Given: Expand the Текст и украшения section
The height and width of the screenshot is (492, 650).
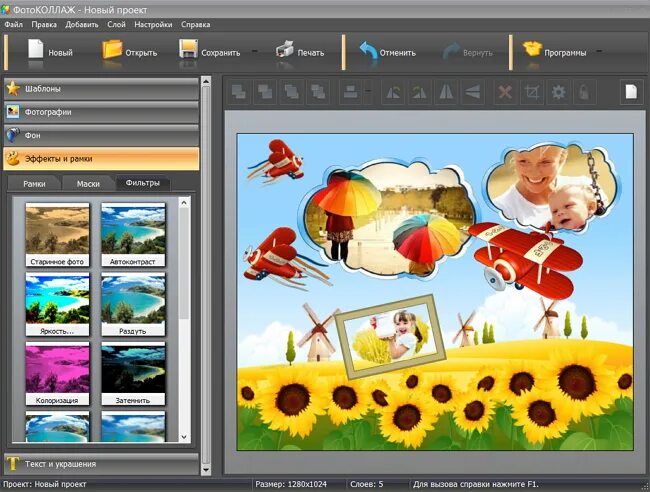Looking at the screenshot, I should pos(101,464).
